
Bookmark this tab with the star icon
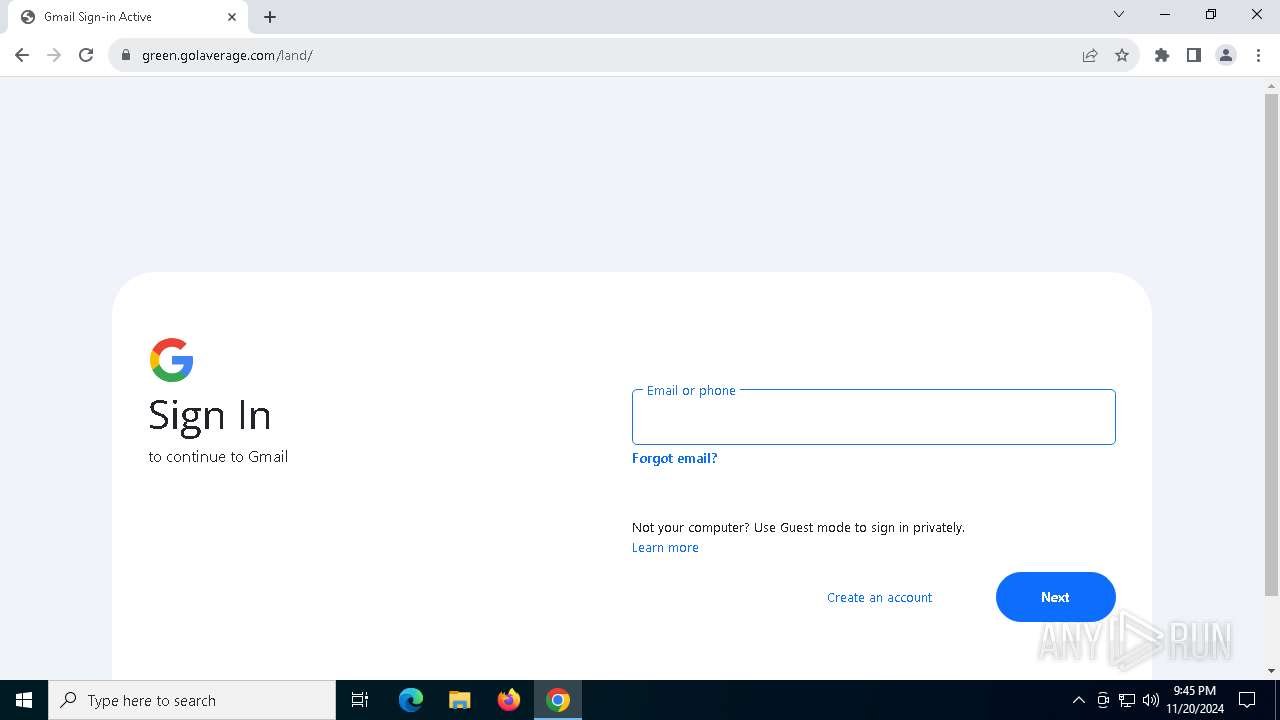[x=1122, y=55]
